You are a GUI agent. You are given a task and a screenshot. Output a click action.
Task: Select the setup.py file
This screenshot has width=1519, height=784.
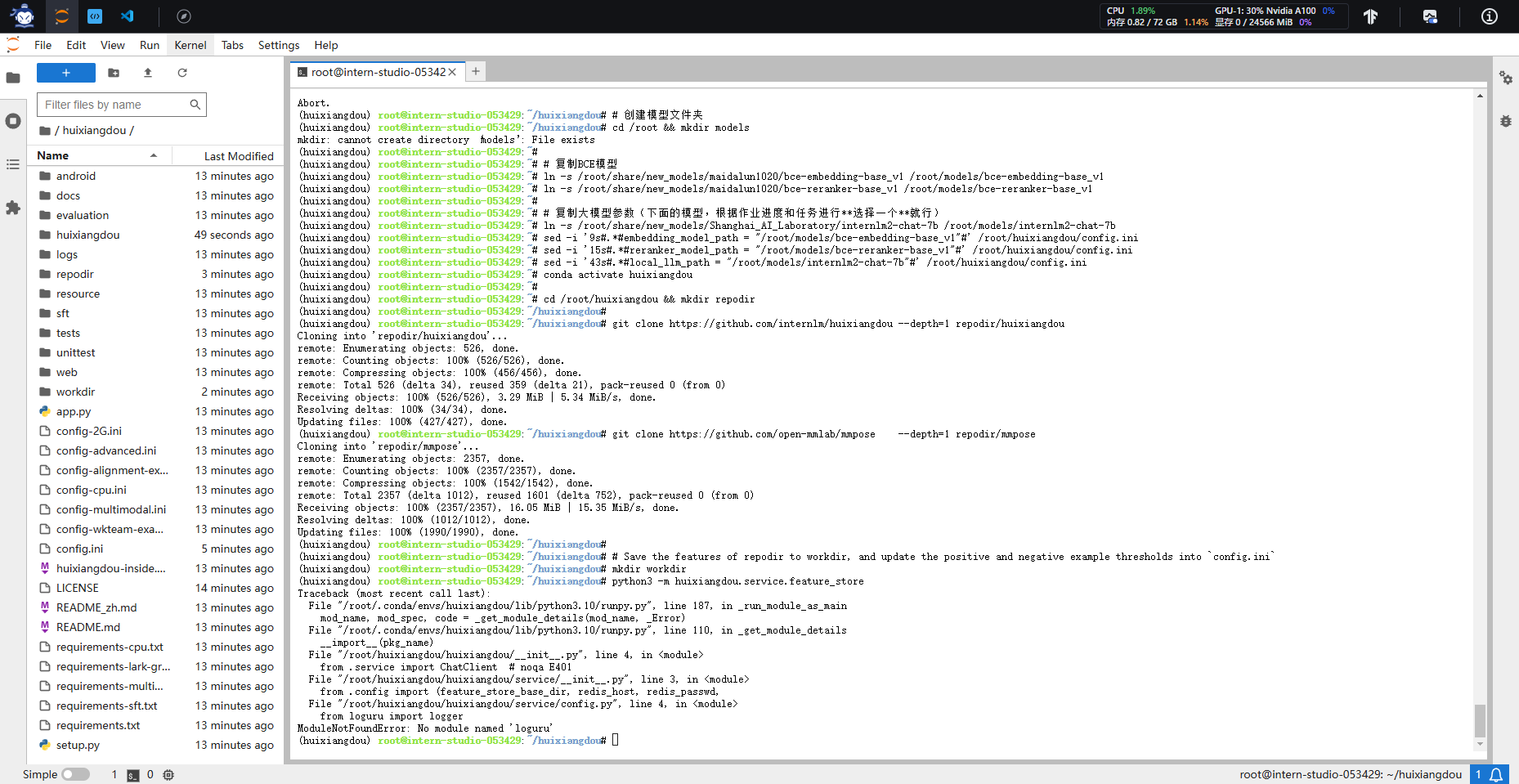pos(156,745)
